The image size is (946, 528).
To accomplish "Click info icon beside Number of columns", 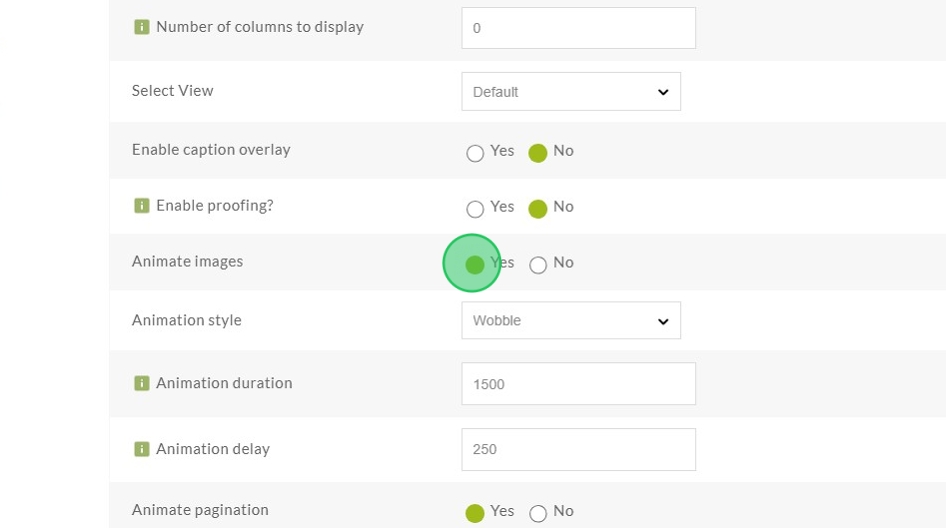I will point(142,27).
